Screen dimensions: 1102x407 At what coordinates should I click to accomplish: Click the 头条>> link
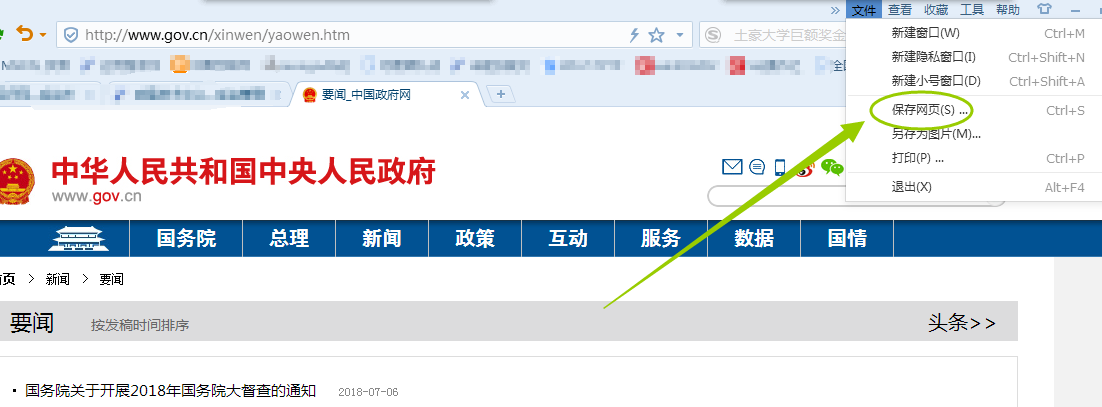coord(961,322)
